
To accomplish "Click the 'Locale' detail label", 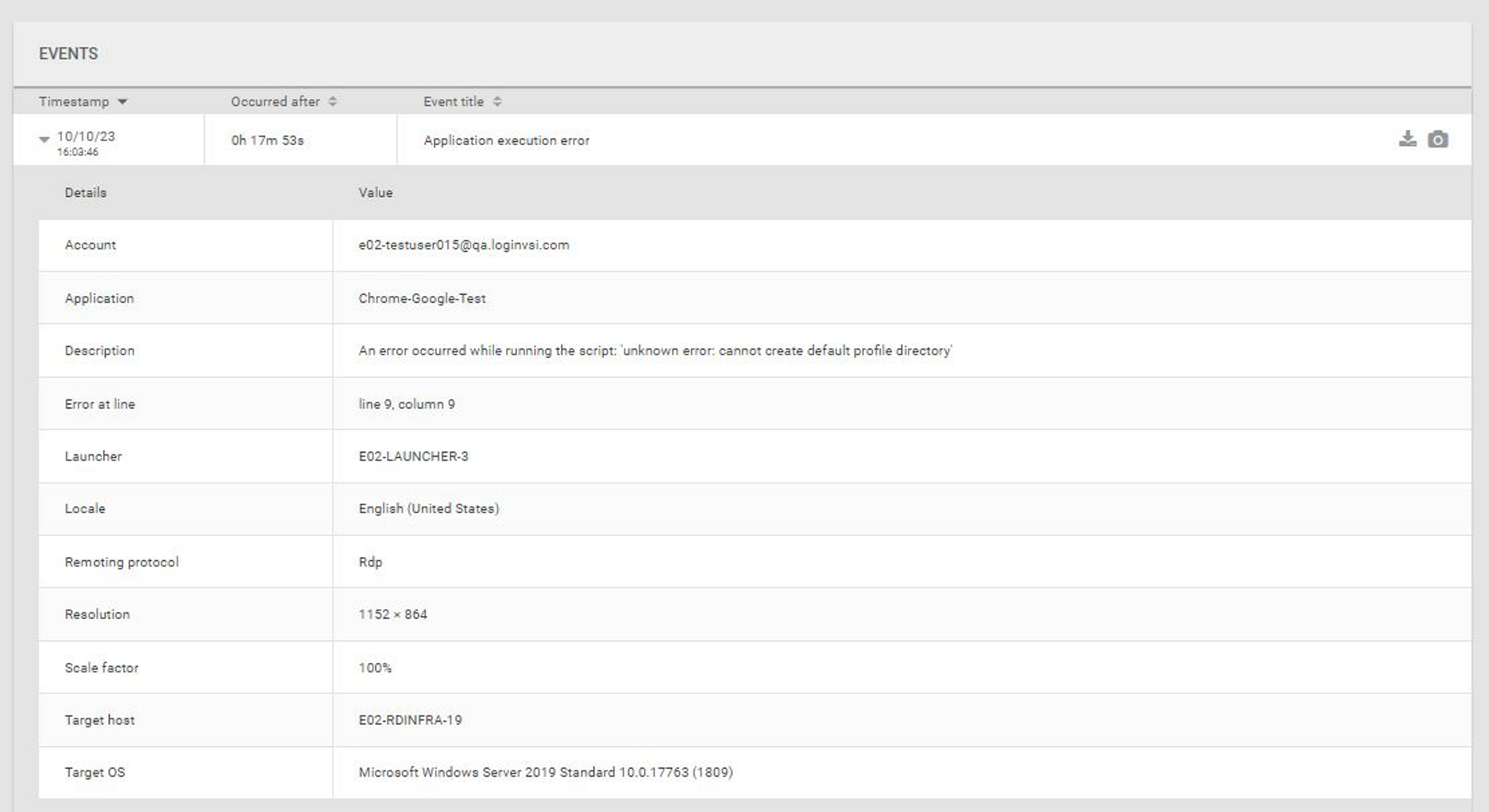I will (85, 508).
